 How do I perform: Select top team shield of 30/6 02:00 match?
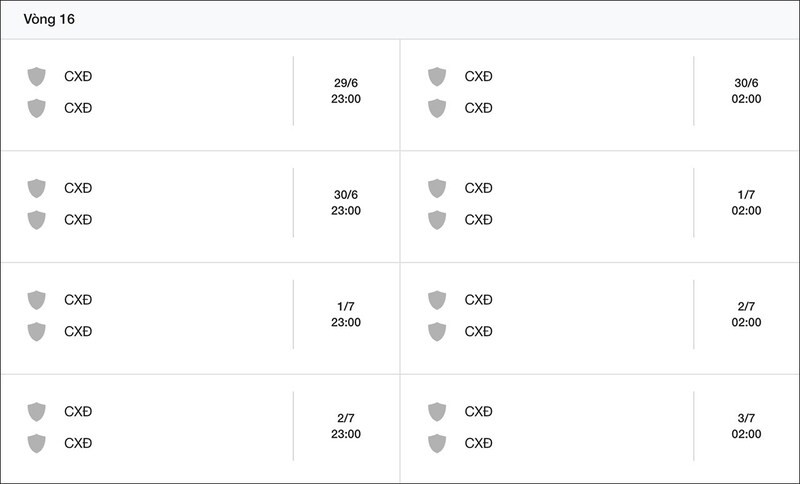(437, 77)
